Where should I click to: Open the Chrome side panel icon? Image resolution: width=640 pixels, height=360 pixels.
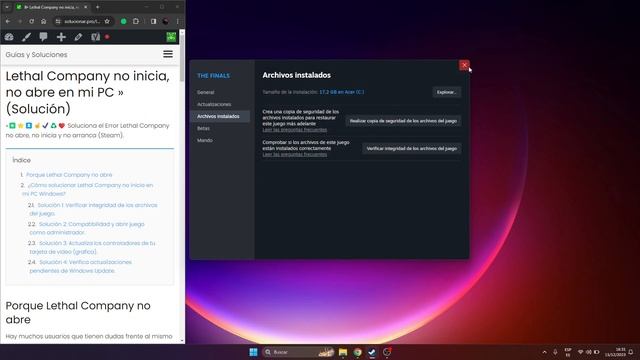click(x=153, y=21)
